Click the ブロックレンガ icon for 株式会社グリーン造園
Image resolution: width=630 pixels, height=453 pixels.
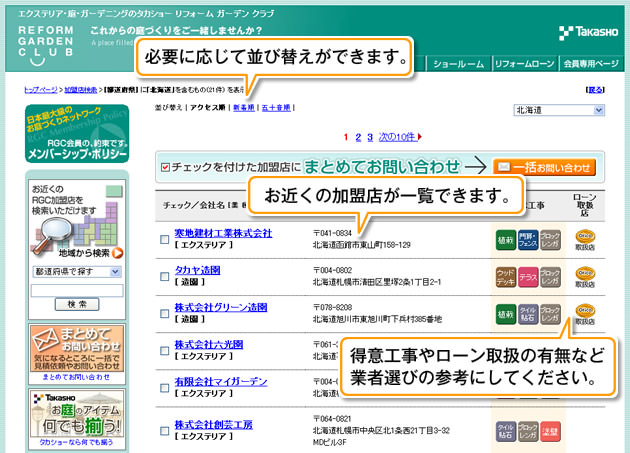pyautogui.click(x=550, y=314)
